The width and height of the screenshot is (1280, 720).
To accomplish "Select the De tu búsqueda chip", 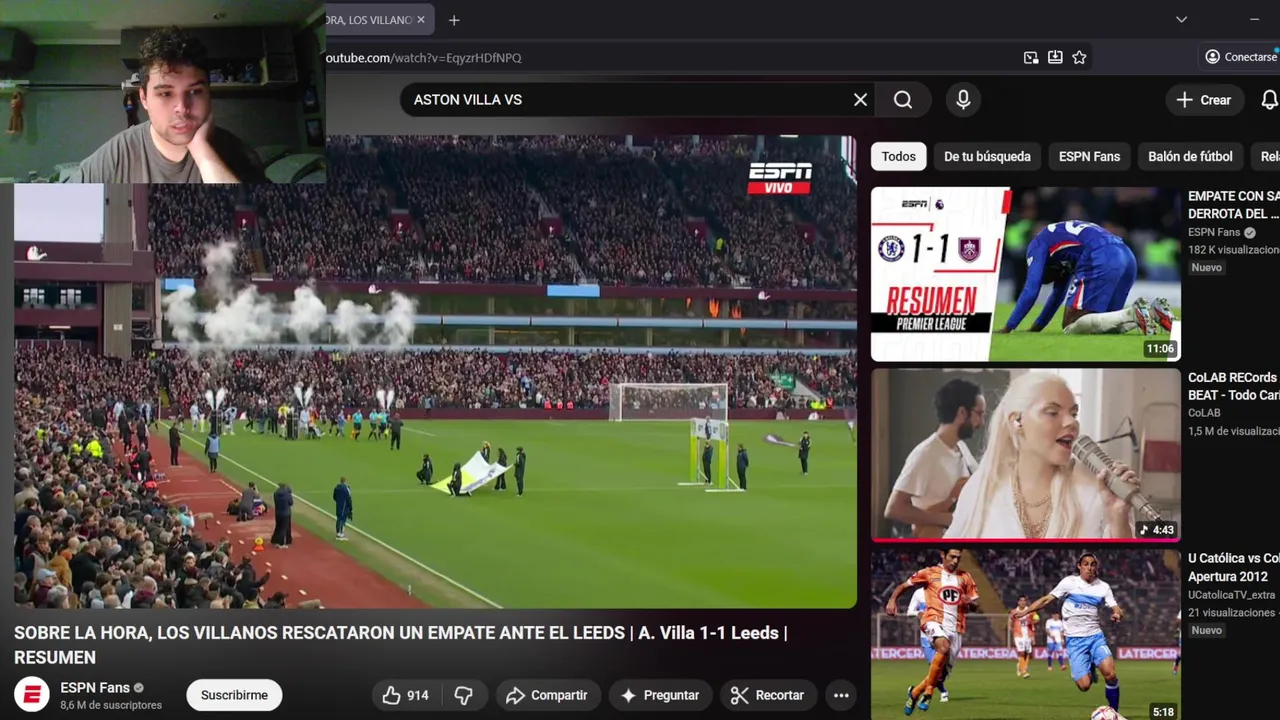I will 987,156.
